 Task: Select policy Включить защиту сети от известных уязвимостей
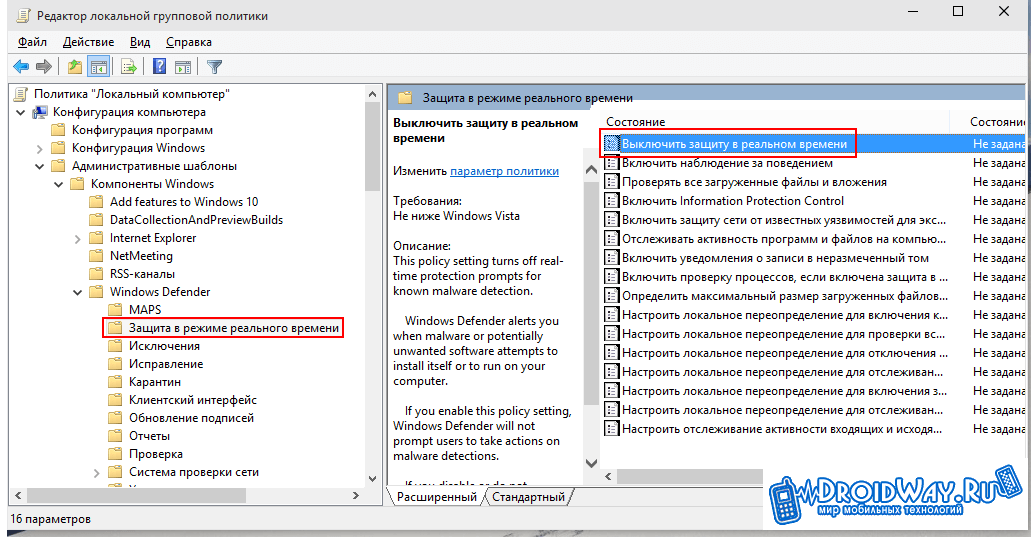tap(784, 220)
